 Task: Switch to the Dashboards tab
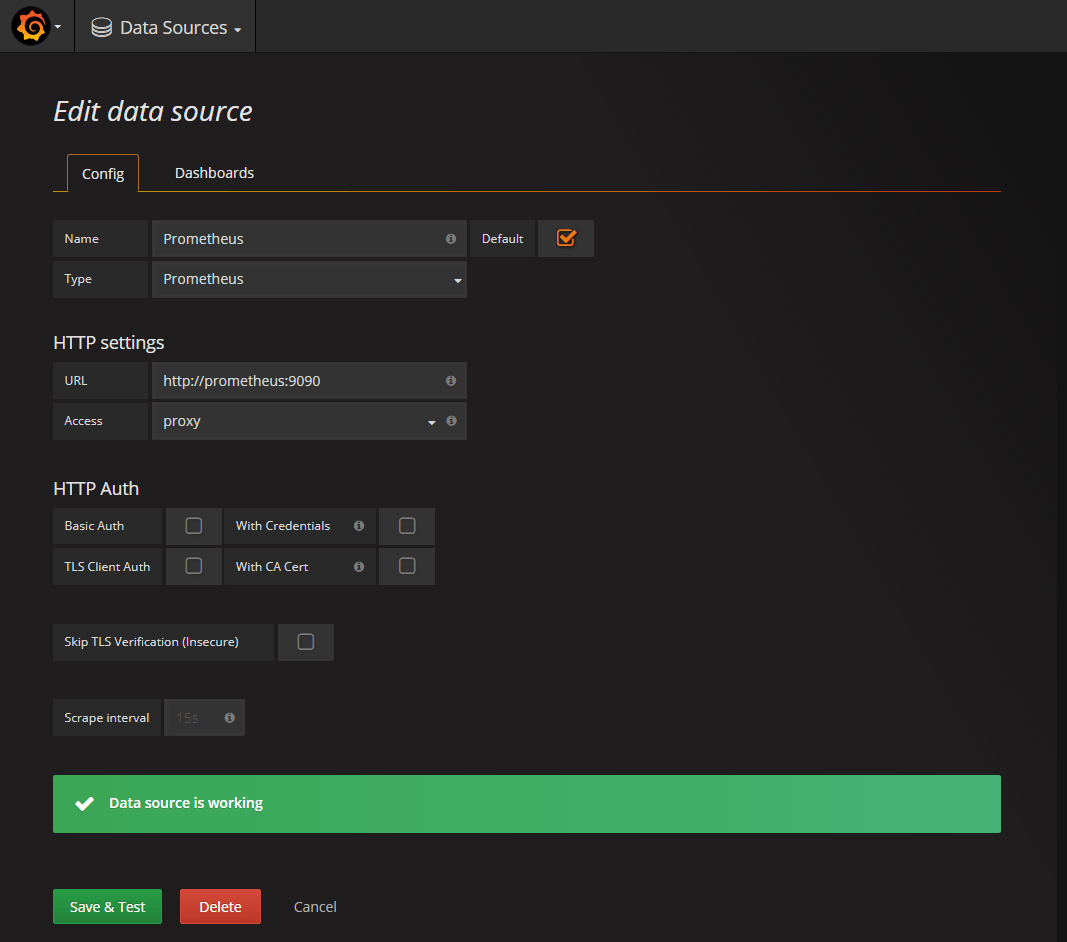[x=214, y=173]
